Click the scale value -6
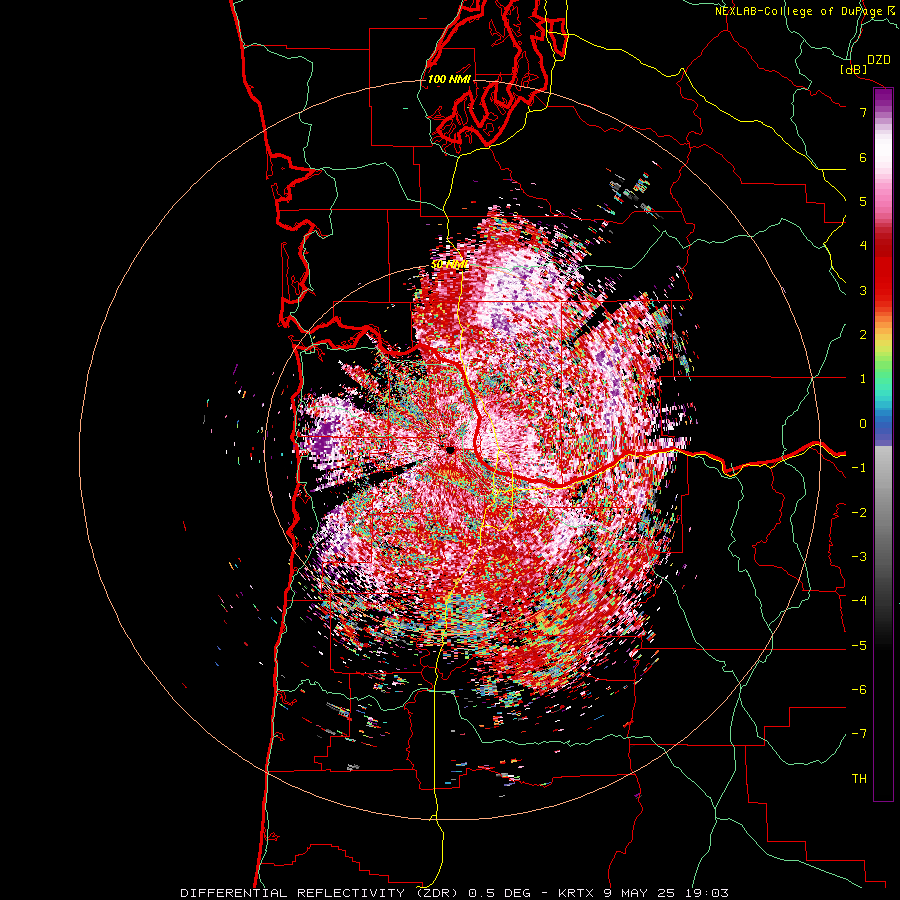900x900 pixels. pyautogui.click(x=859, y=690)
